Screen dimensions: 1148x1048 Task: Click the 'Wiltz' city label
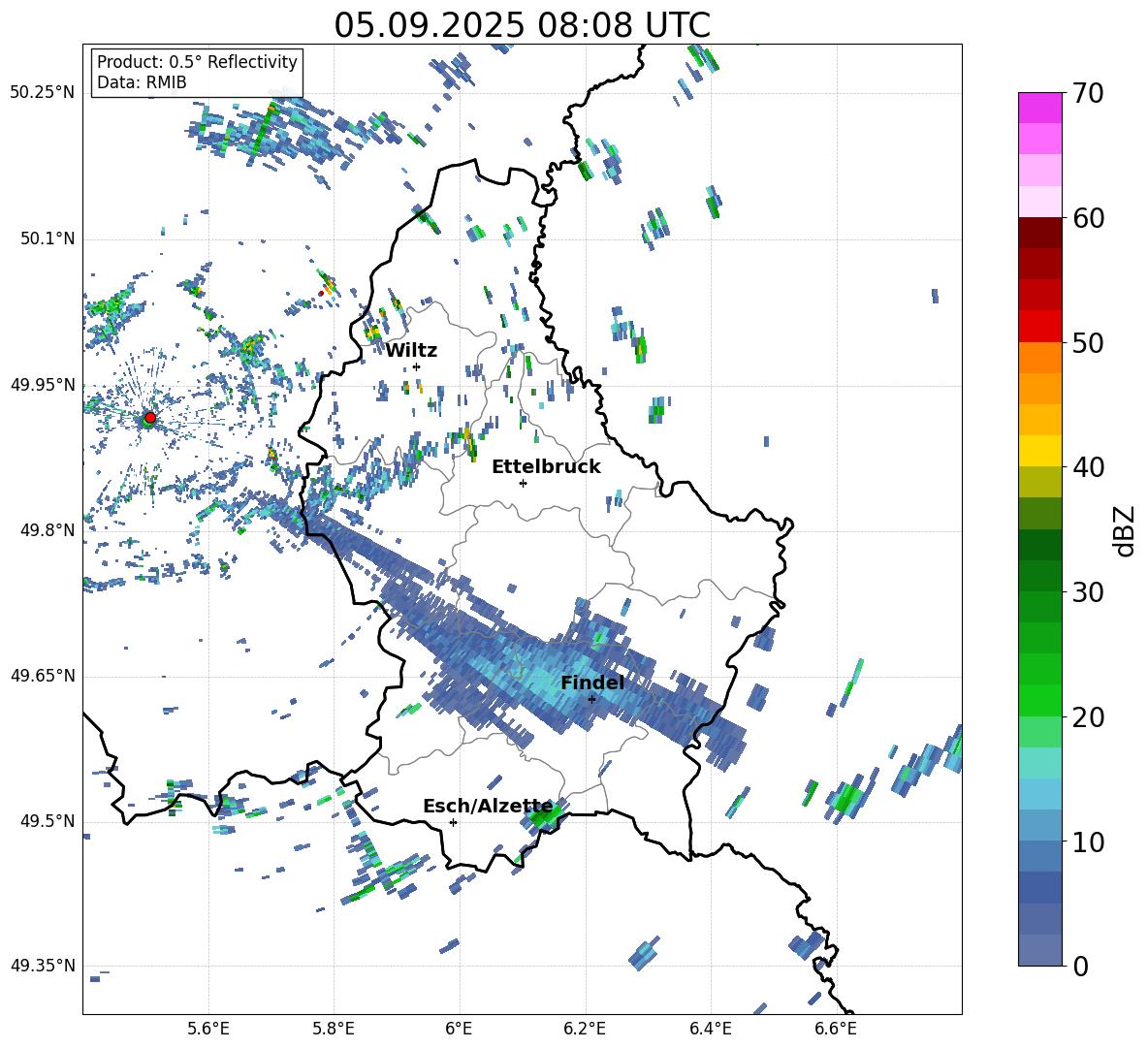(411, 351)
